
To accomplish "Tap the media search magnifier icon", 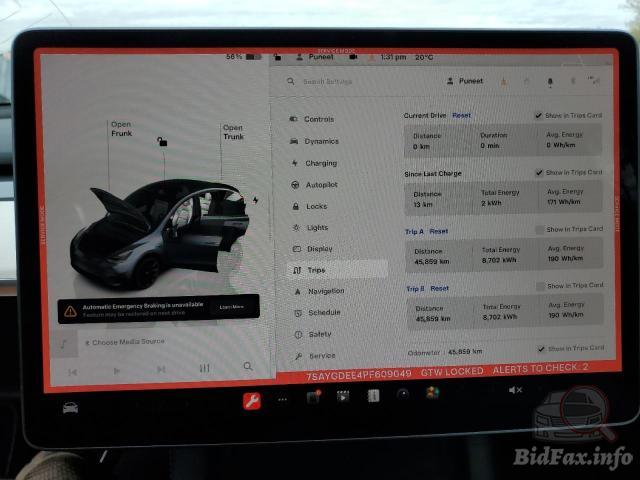I will pos(248,367).
